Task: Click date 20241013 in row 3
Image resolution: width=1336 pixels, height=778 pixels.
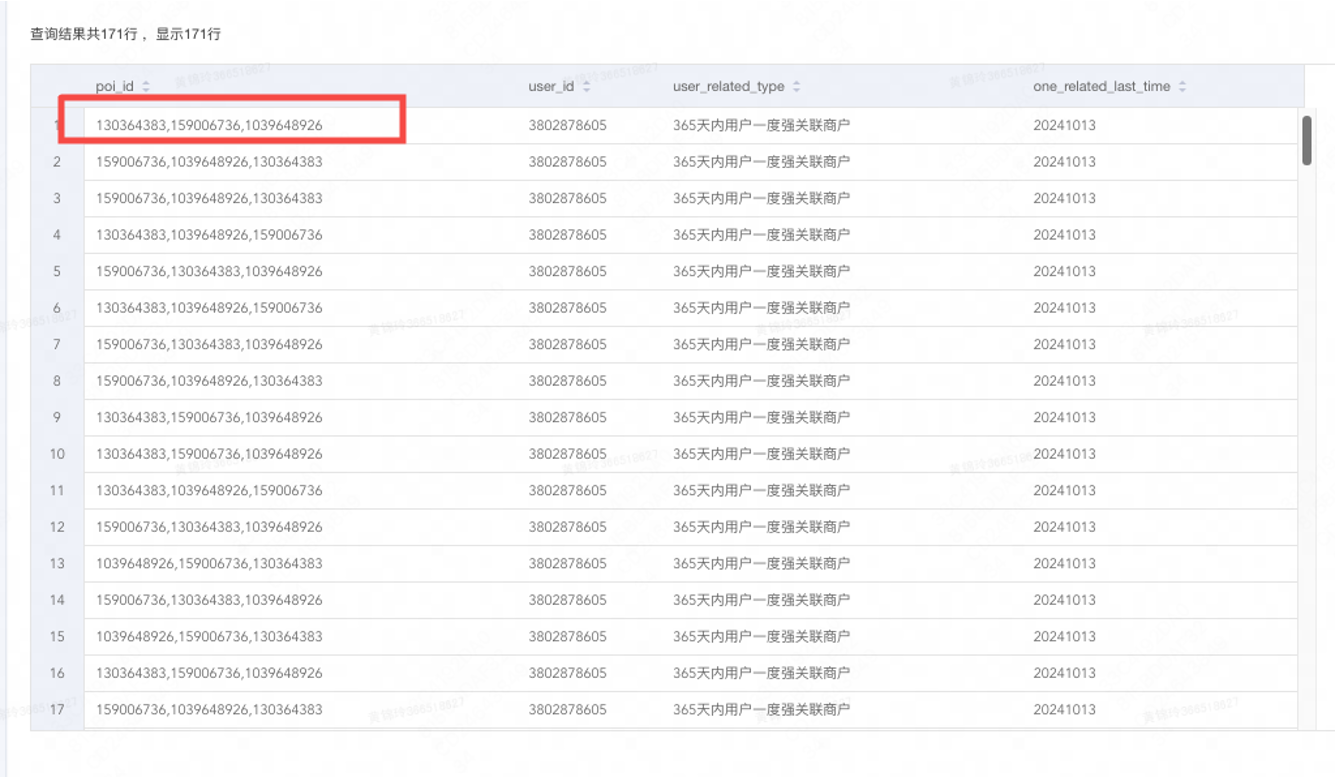Action: [1064, 198]
